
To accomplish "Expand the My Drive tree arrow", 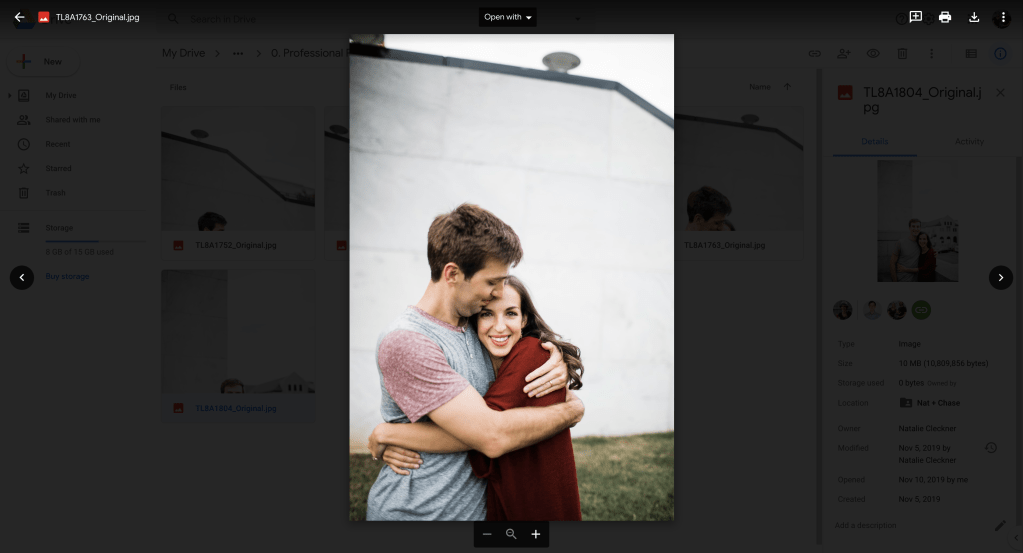I will [10, 96].
